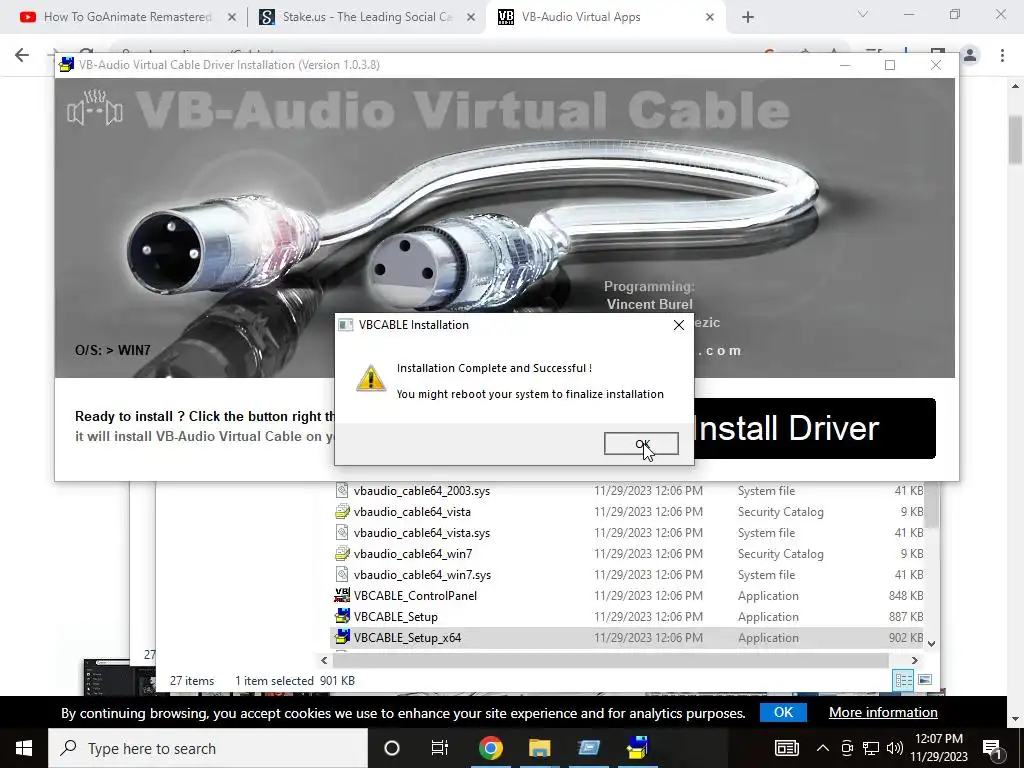Viewport: 1024px width, 768px height.
Task: Open volume control in tray
Action: pos(895,748)
